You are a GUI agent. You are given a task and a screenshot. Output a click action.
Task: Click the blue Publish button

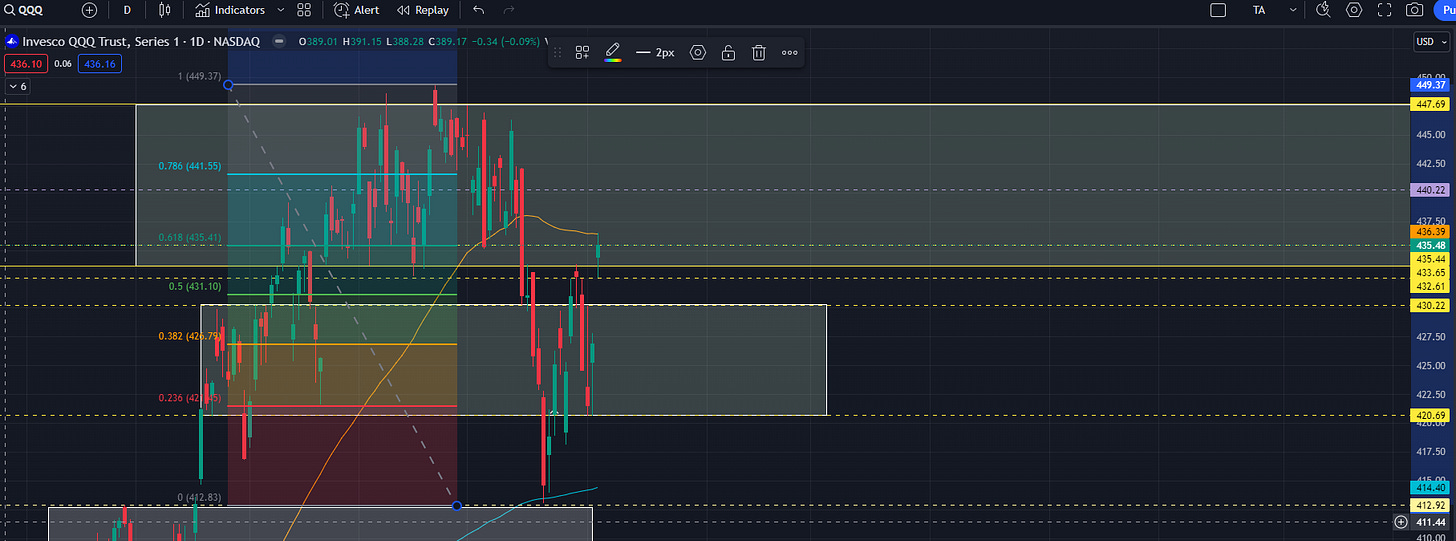coord(1445,10)
